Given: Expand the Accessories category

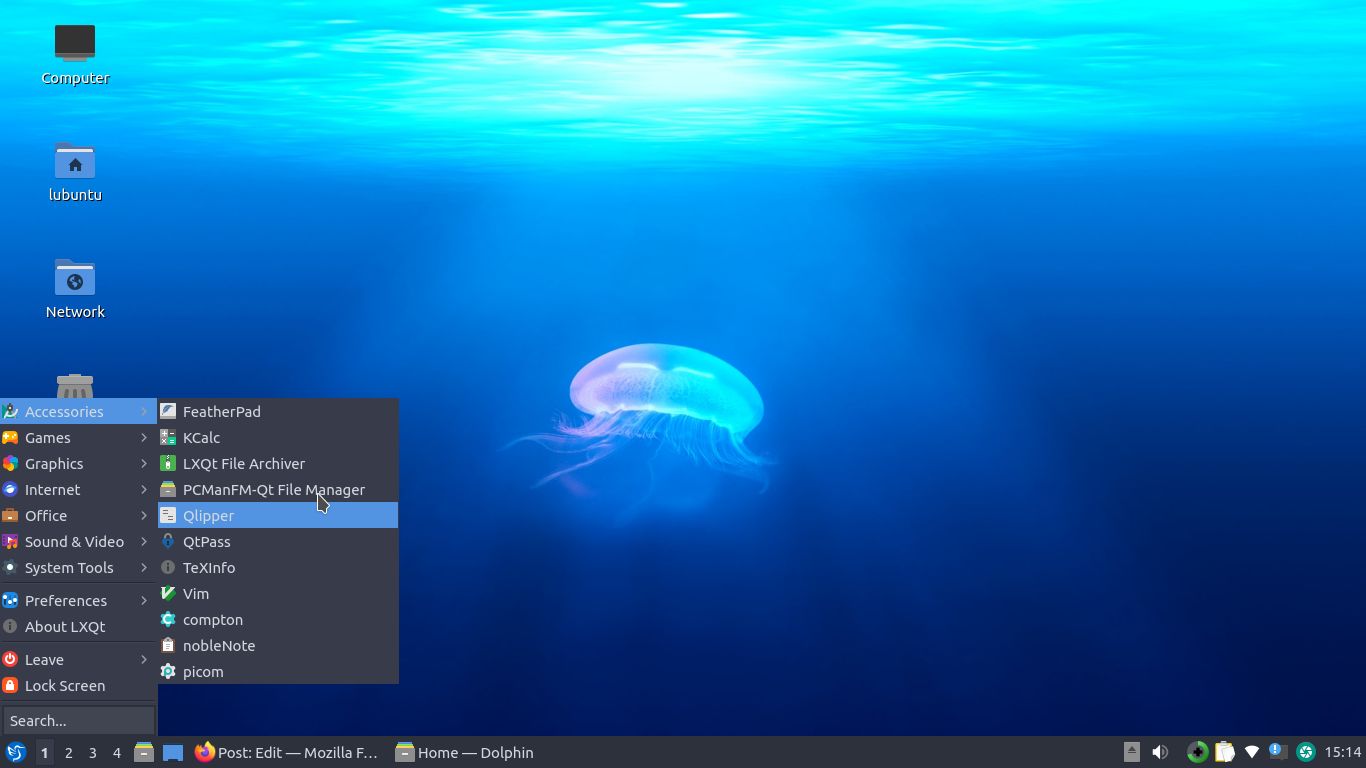Looking at the screenshot, I should 78,411.
